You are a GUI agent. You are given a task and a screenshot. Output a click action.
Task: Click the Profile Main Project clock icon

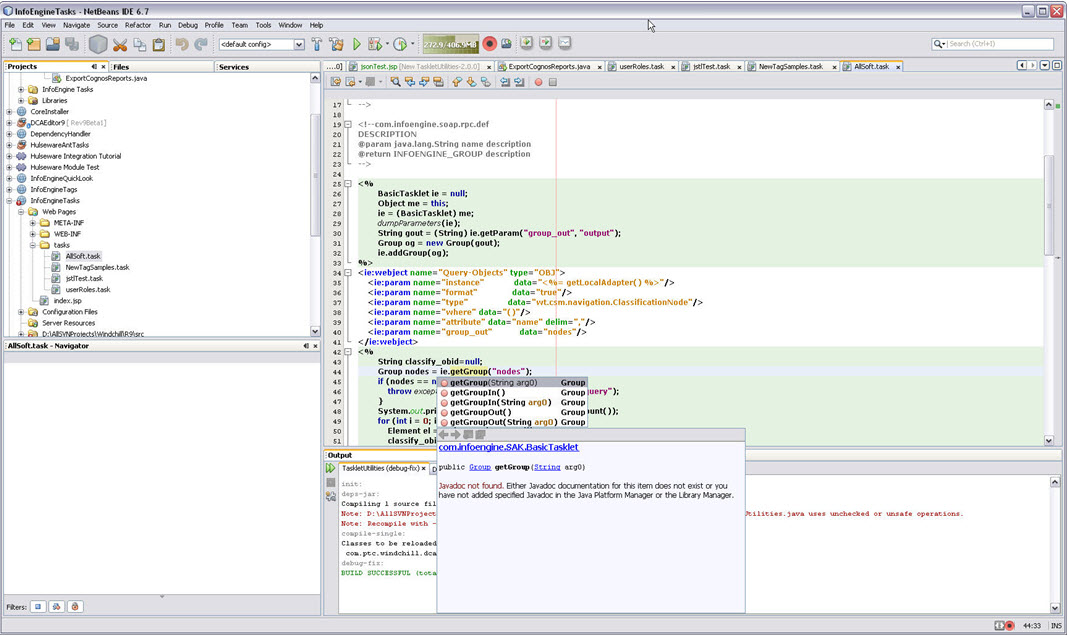tap(400, 45)
